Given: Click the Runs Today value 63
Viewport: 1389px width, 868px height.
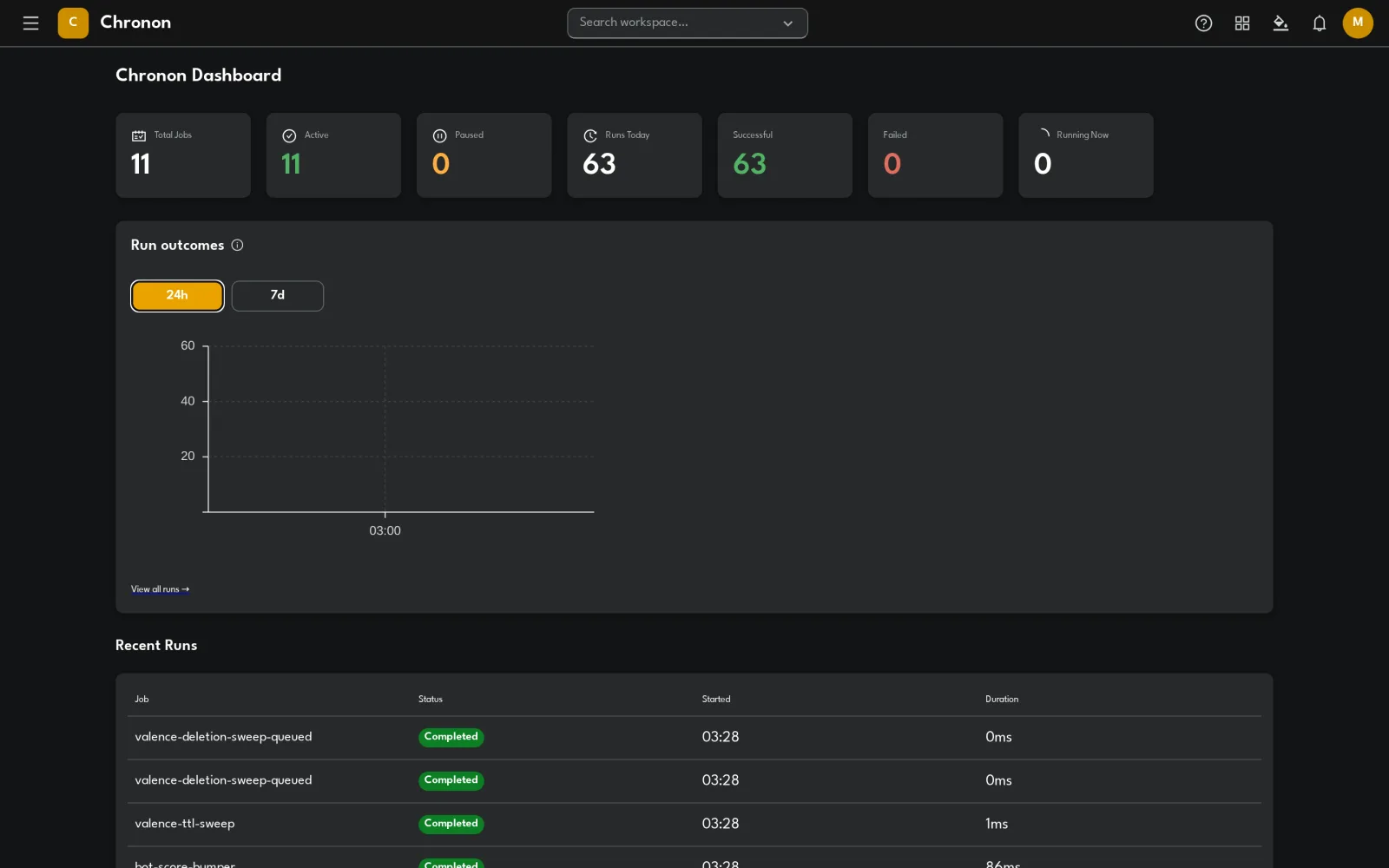Looking at the screenshot, I should pyautogui.click(x=600, y=164).
